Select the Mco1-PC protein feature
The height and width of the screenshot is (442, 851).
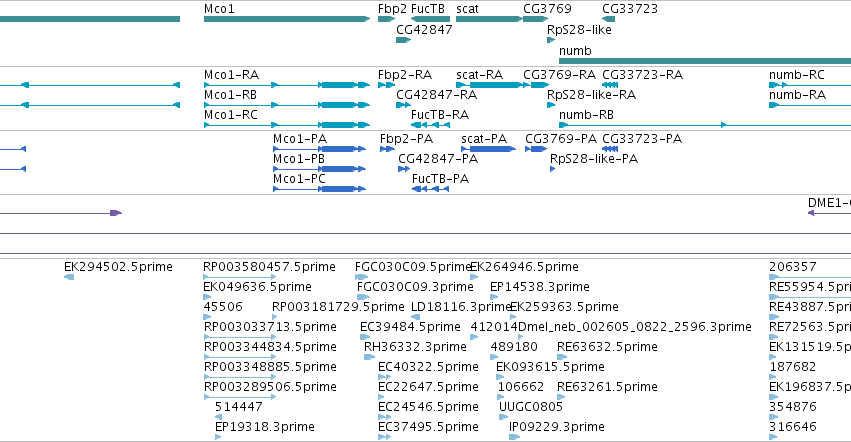320,189
